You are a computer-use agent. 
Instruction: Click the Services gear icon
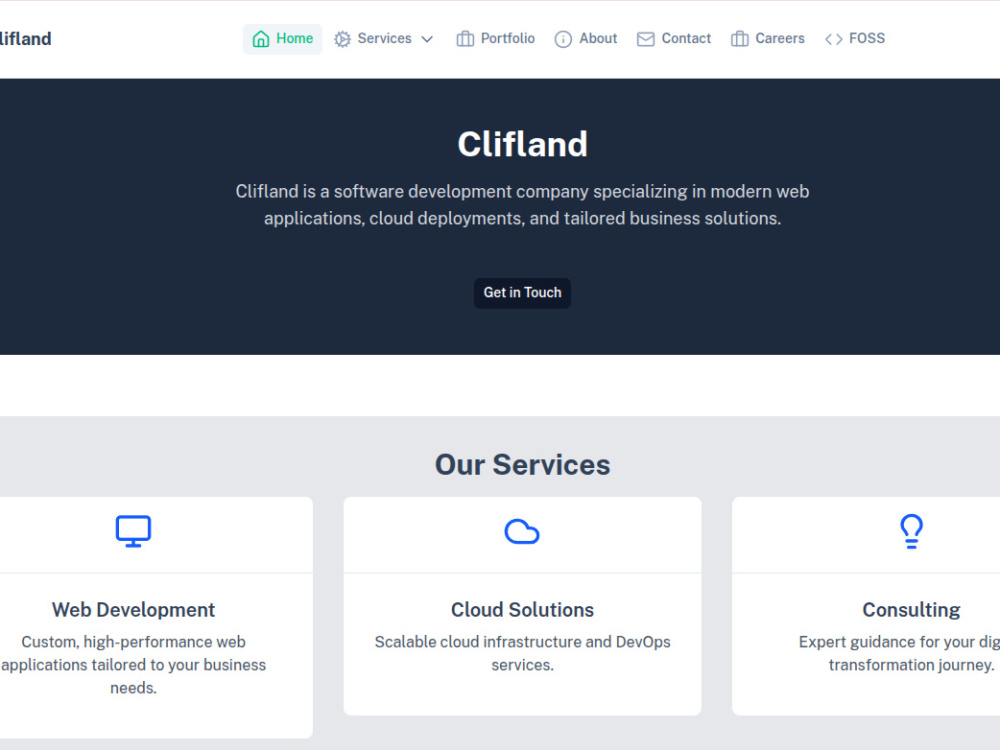click(342, 39)
